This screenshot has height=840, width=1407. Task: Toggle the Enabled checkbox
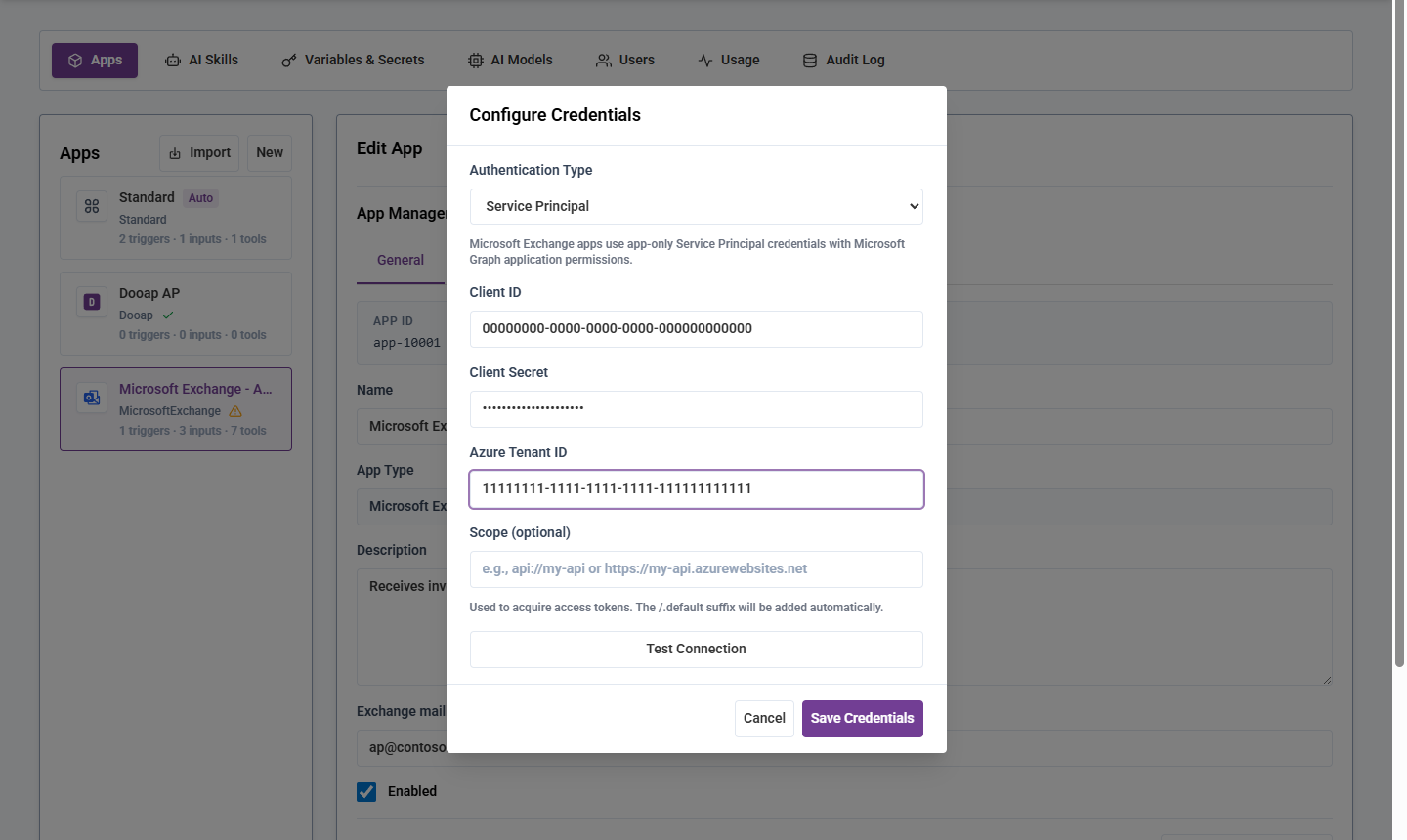coord(366,792)
